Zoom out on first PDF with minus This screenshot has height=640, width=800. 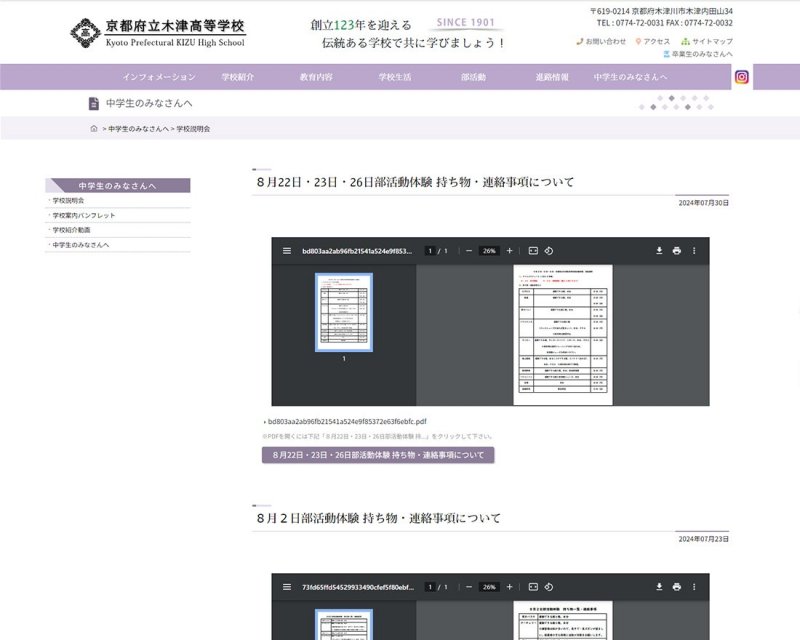pos(469,251)
